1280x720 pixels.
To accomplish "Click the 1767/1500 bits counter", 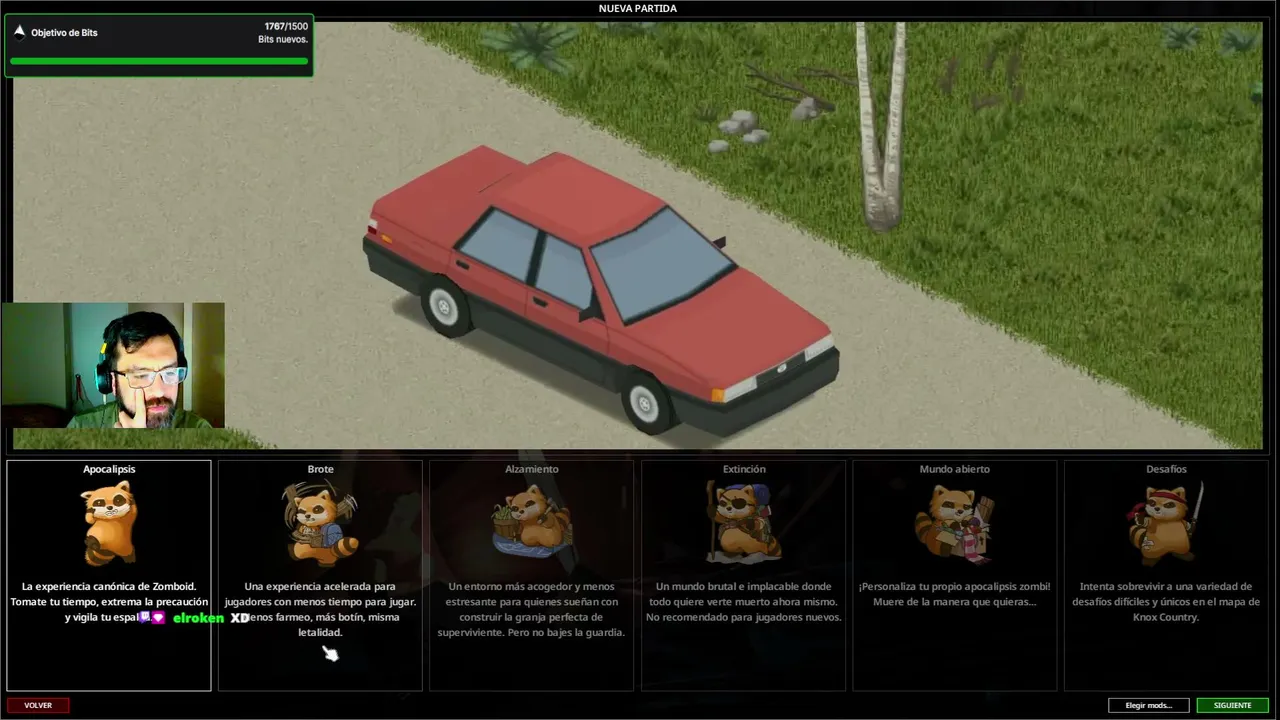I will 286,26.
